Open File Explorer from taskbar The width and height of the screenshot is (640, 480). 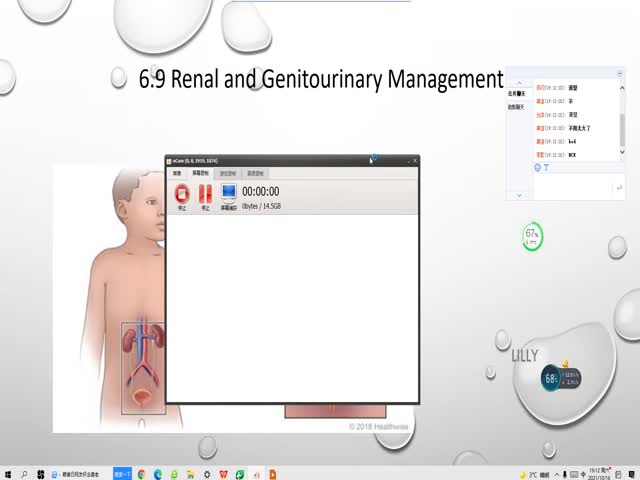pyautogui.click(x=191, y=474)
